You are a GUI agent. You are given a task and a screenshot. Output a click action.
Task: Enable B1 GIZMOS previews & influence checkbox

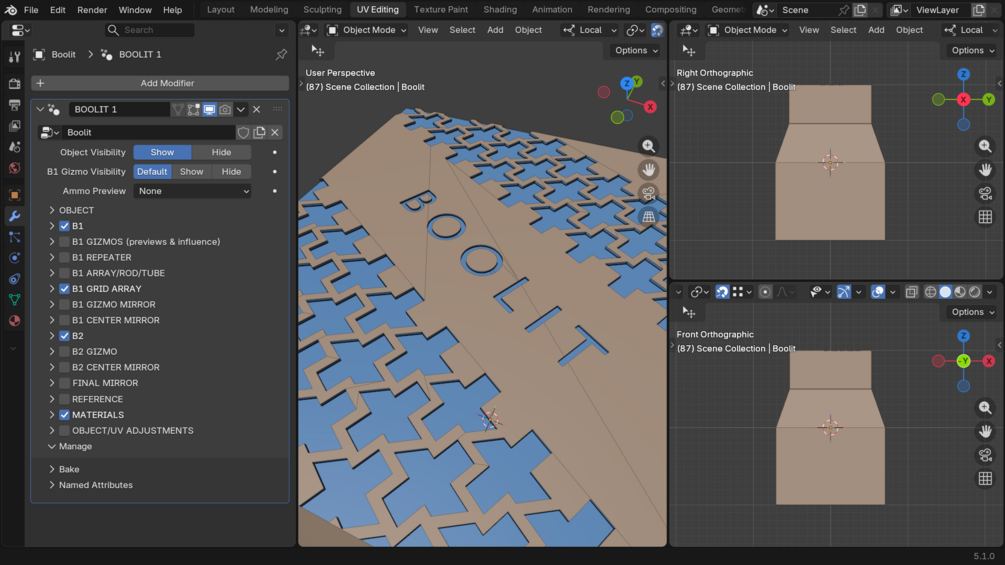64,242
